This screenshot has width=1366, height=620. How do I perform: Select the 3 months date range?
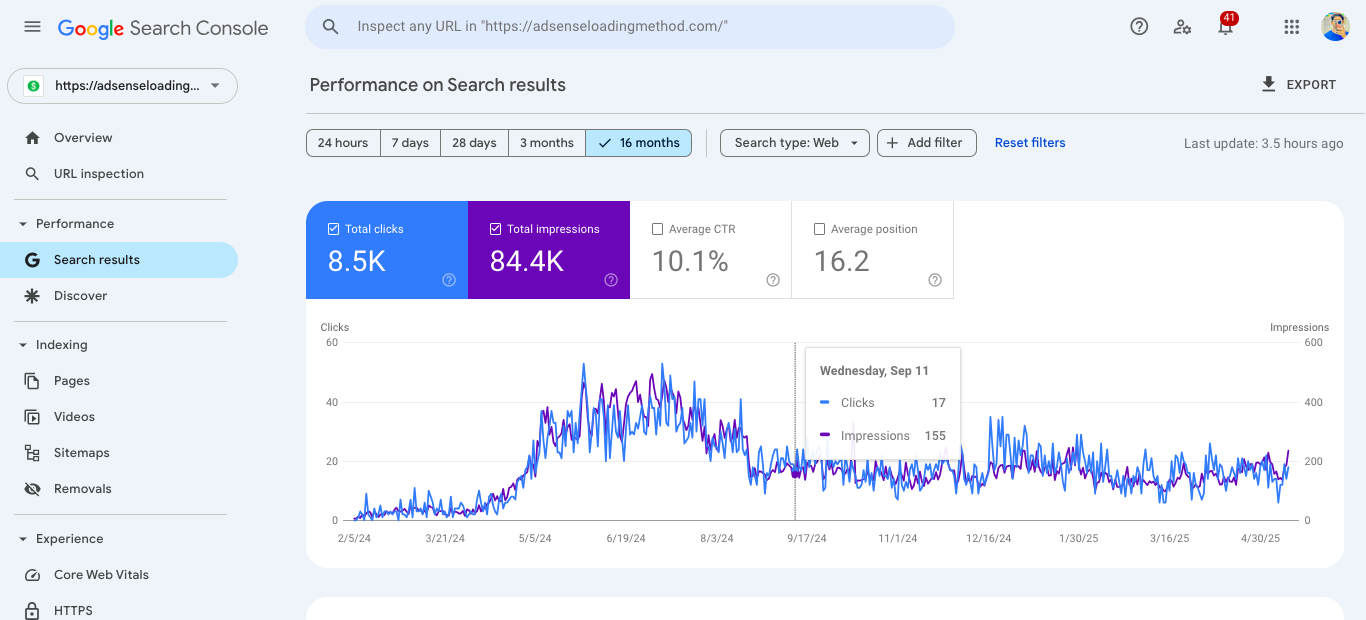pyautogui.click(x=547, y=143)
